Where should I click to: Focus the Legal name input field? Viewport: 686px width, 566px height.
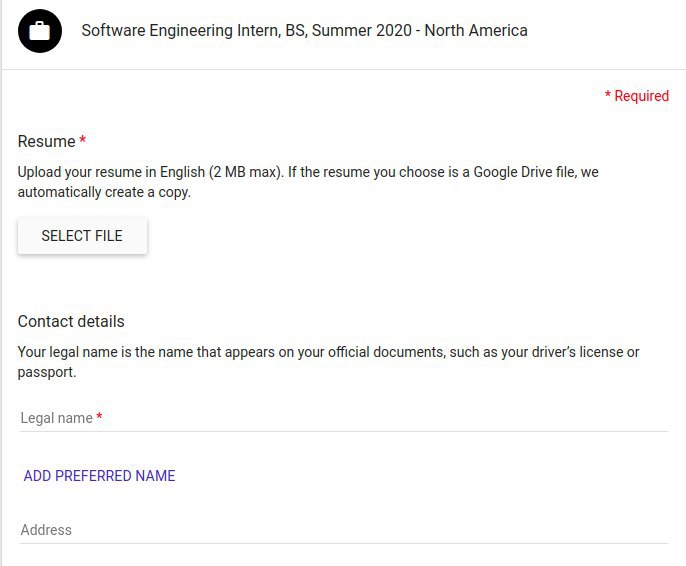point(343,418)
